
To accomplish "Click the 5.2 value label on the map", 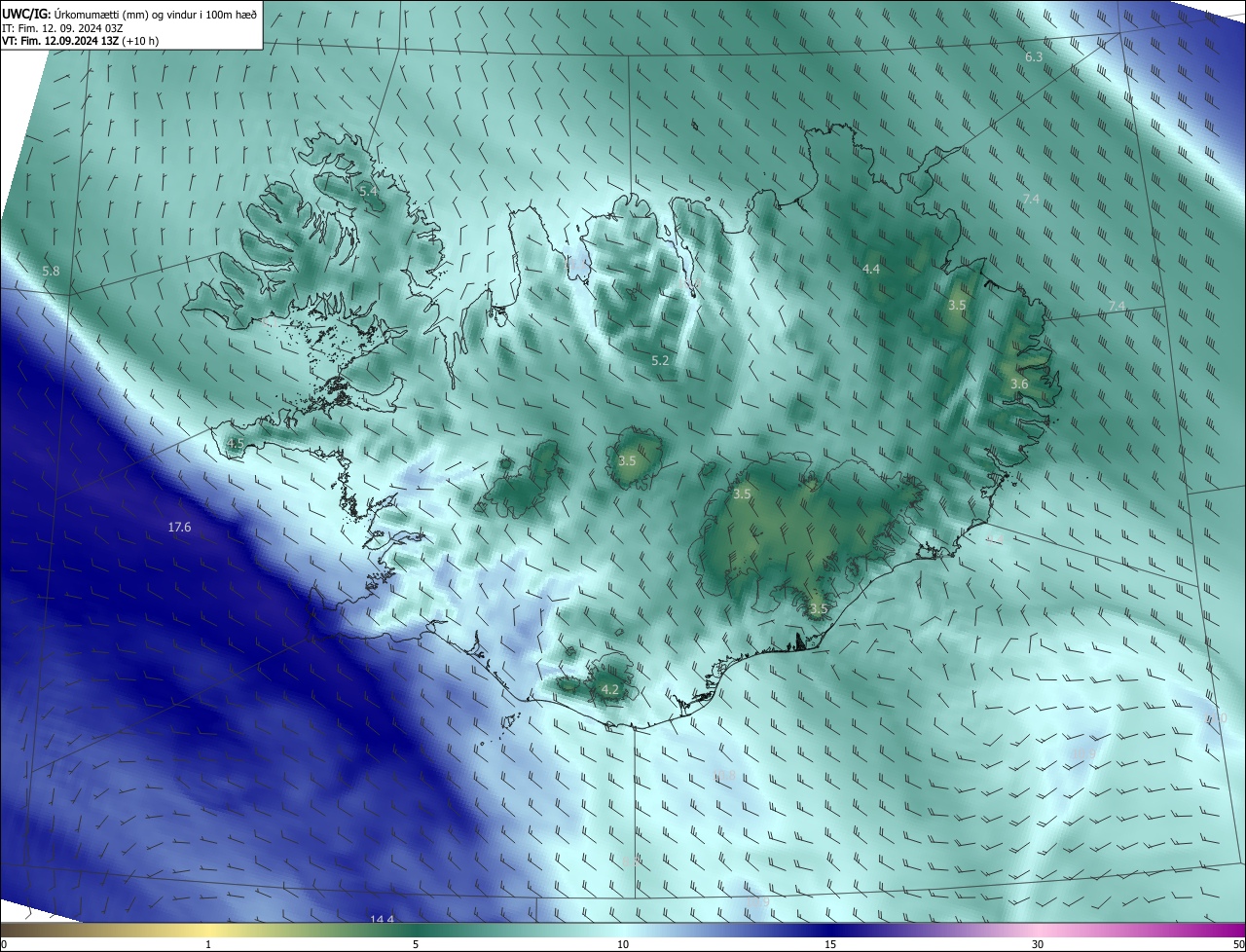I will click(x=660, y=360).
